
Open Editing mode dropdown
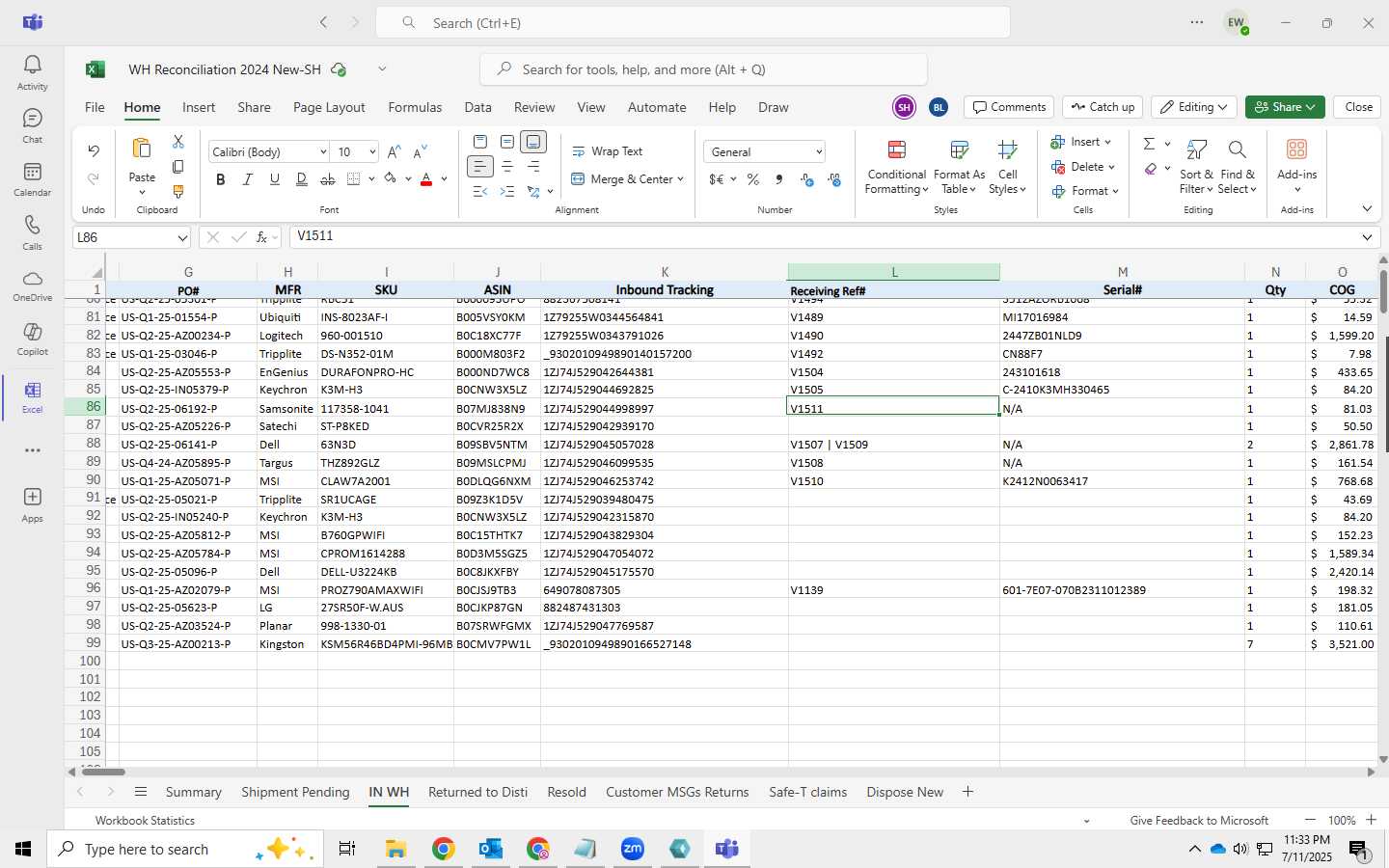tap(1194, 107)
